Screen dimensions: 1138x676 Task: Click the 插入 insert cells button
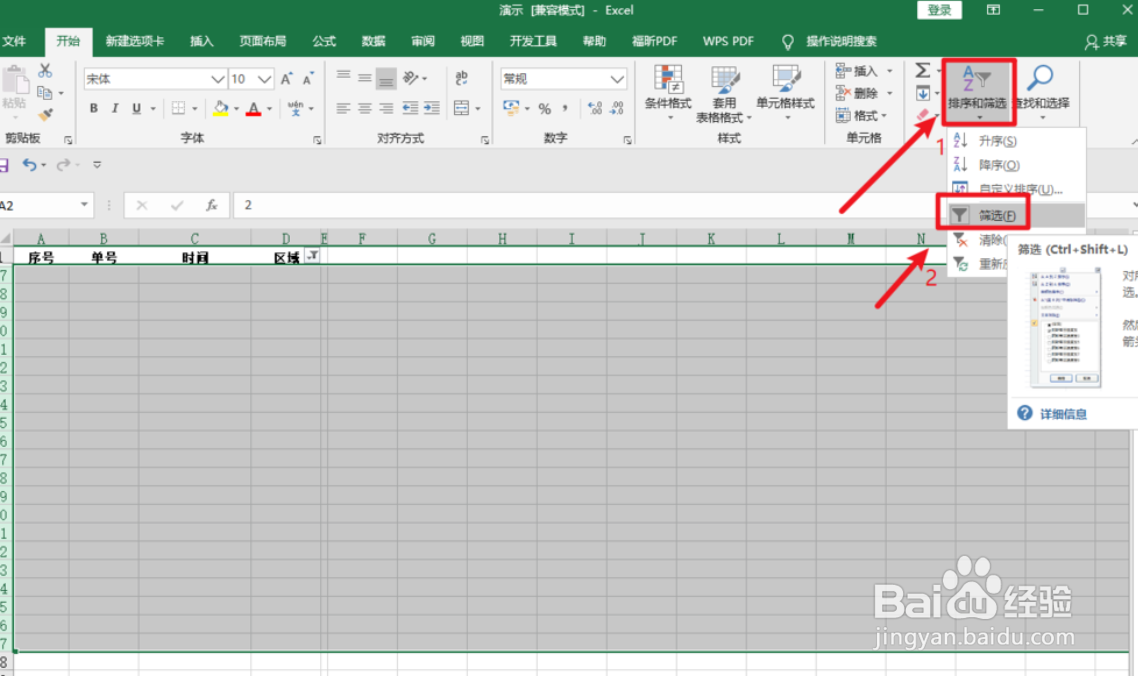[x=856, y=71]
